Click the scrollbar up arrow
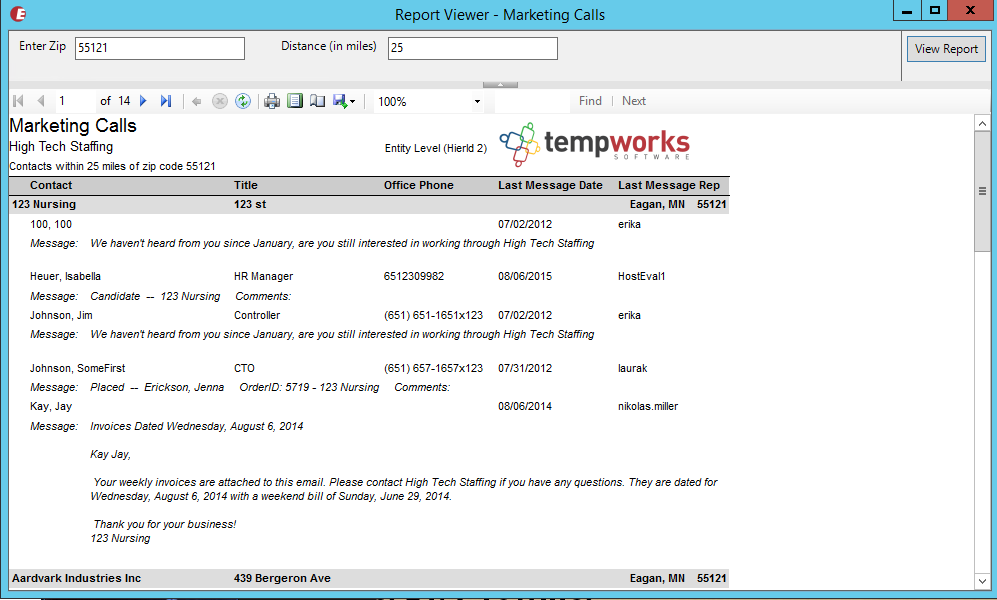The width and height of the screenshot is (997, 600). click(982, 123)
